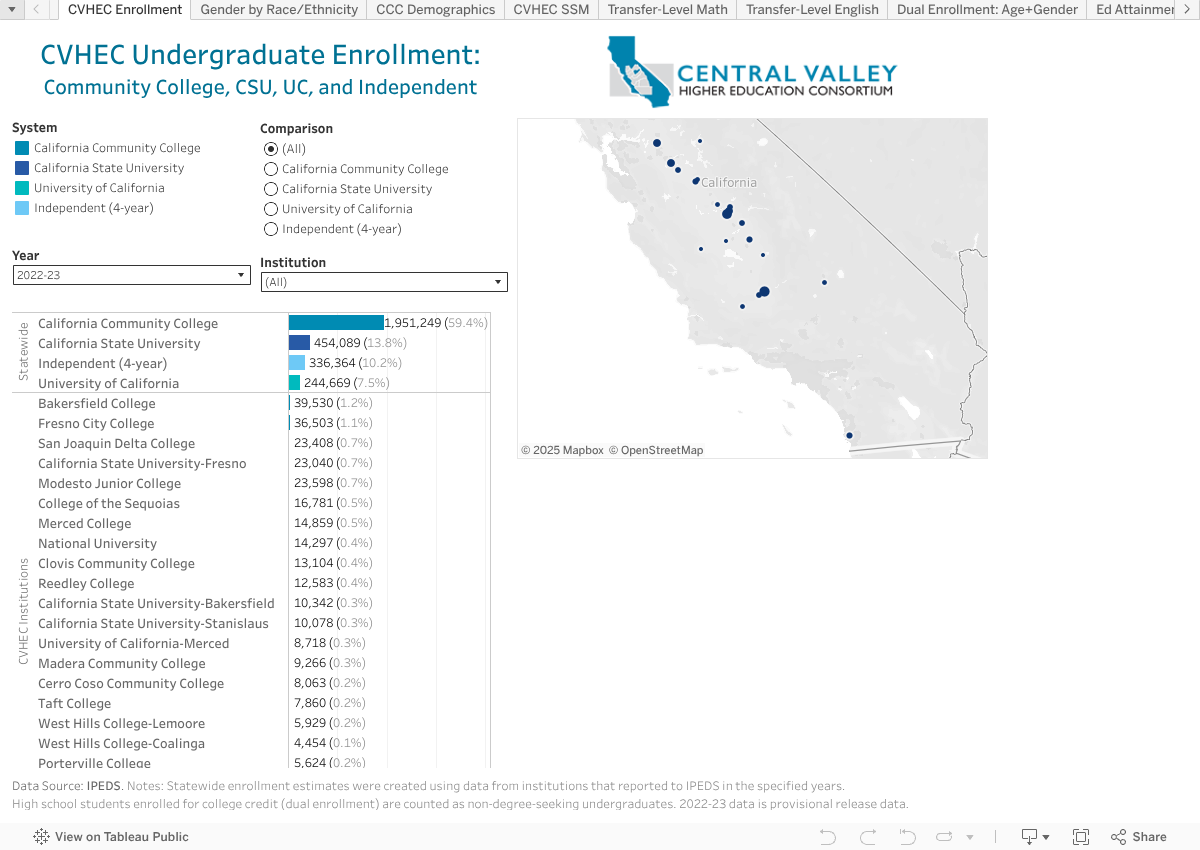The image size is (1200, 850).
Task: Undo the last dashboard action
Action: 827,837
